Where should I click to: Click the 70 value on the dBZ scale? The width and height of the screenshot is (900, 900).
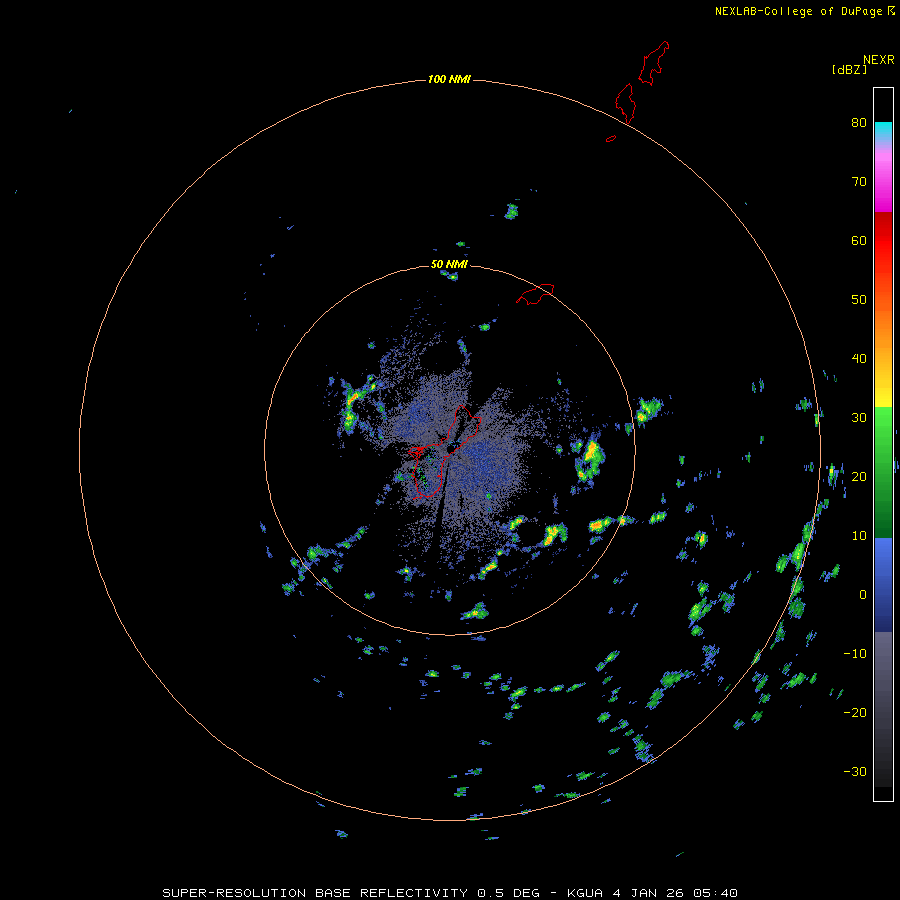pos(859,181)
